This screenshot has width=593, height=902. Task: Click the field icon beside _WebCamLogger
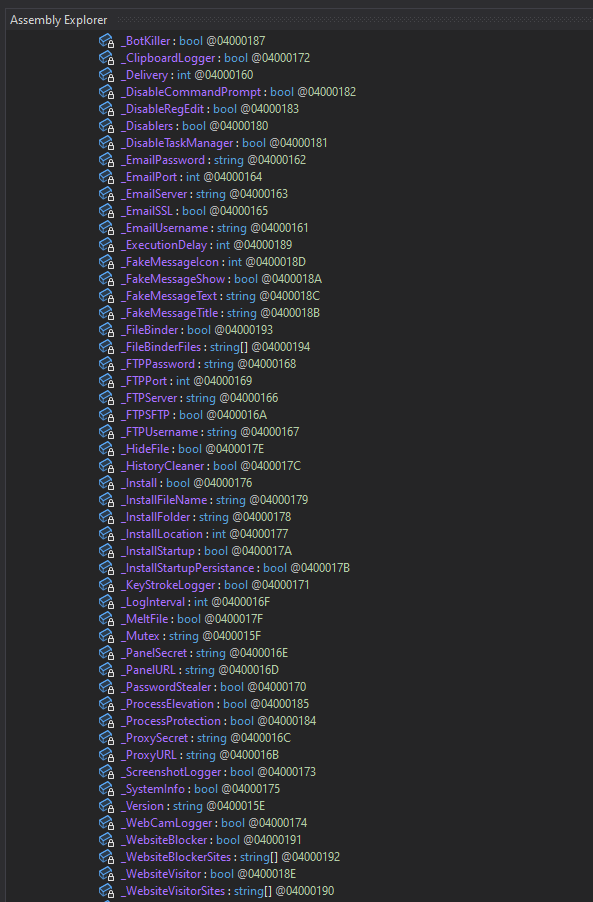(106, 823)
